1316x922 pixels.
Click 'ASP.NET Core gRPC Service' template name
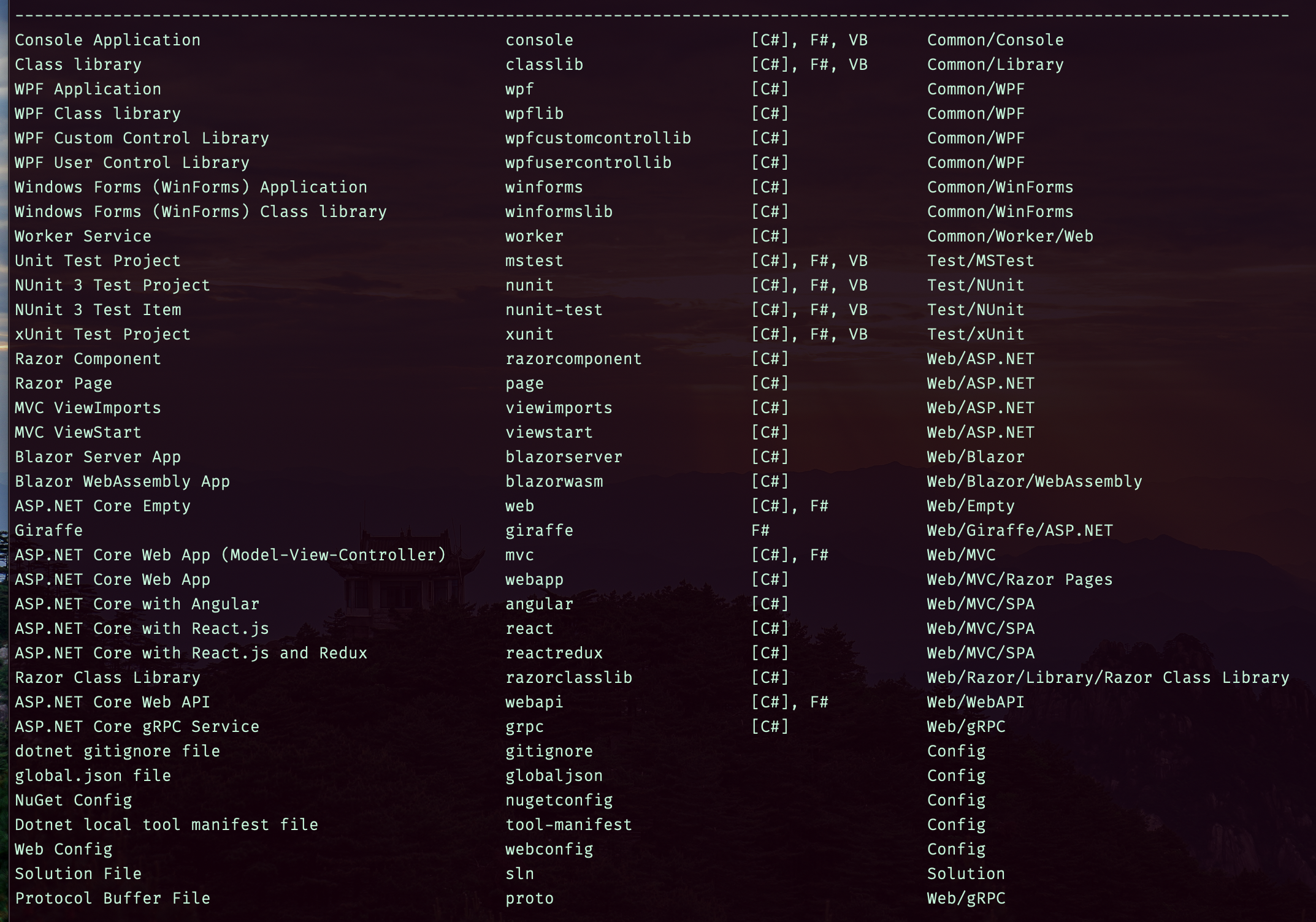[x=137, y=727]
